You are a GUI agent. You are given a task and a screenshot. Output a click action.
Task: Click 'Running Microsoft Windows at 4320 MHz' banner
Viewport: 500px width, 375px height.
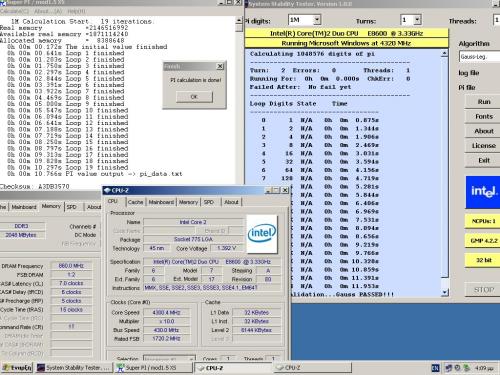click(346, 43)
